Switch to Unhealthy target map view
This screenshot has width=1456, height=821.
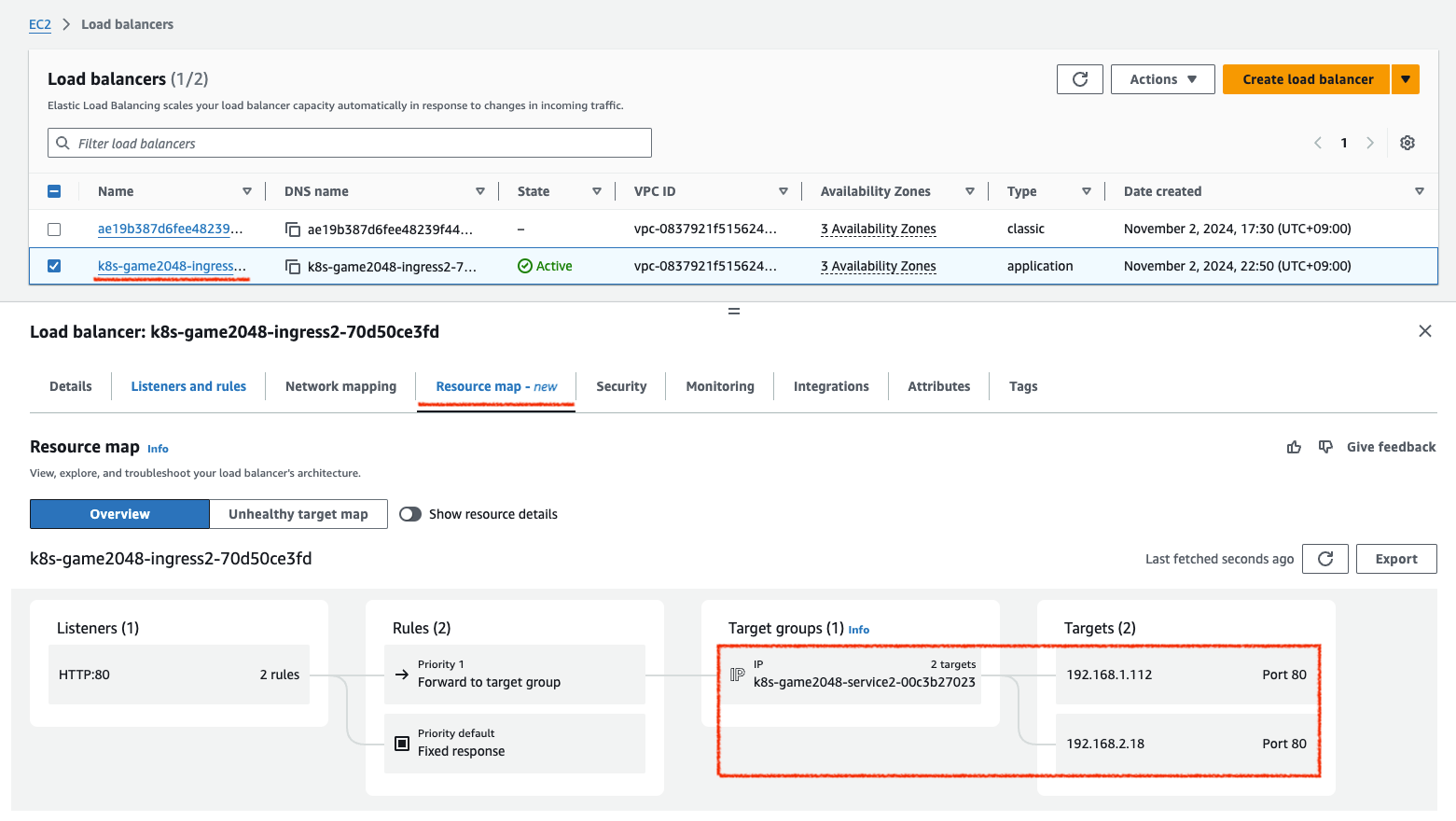pyautogui.click(x=298, y=514)
